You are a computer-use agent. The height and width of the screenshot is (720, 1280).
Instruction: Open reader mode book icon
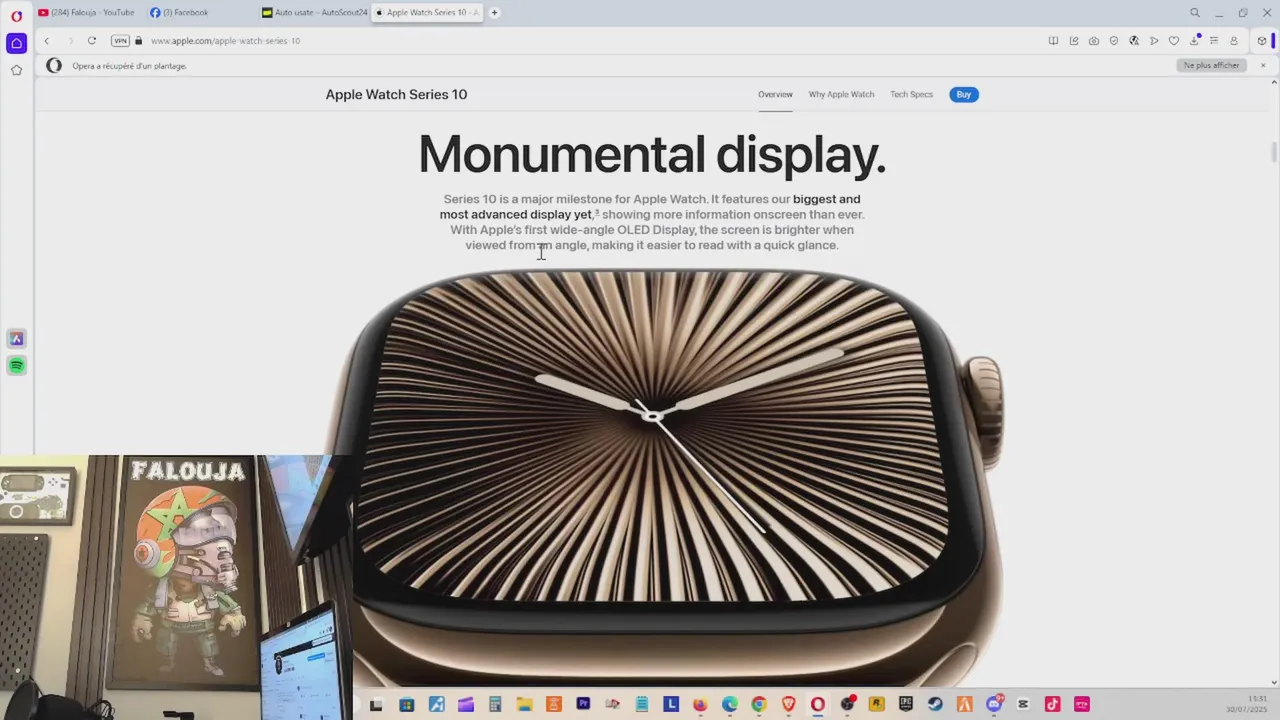point(1053,41)
